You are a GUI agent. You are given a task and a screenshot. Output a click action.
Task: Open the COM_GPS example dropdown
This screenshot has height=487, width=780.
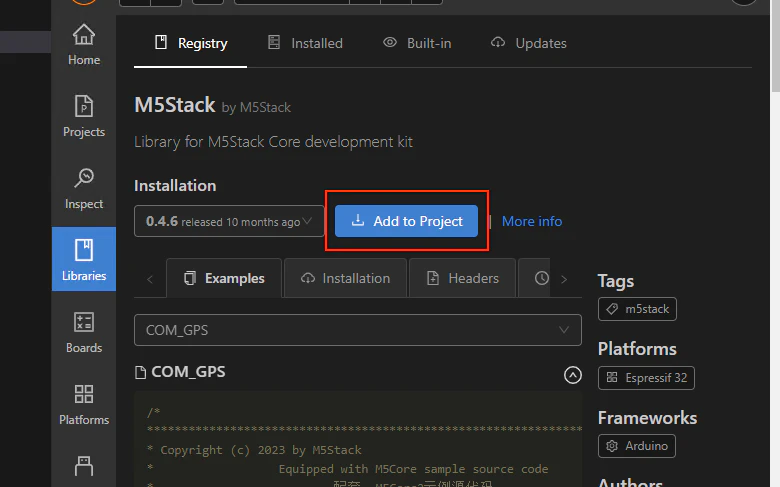tap(358, 330)
